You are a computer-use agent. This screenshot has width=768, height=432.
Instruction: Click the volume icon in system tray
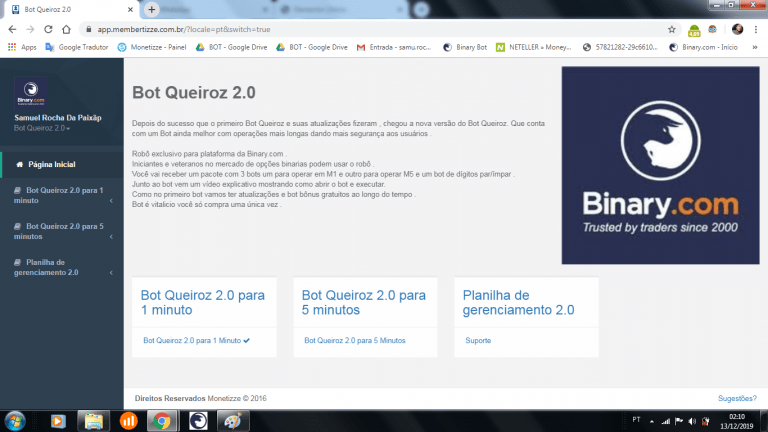[x=692, y=421]
